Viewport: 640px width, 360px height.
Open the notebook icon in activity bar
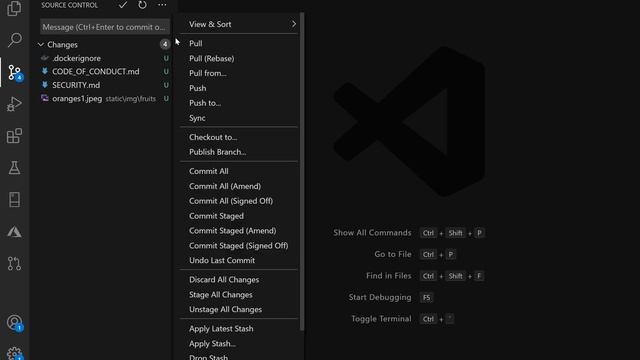point(14,200)
